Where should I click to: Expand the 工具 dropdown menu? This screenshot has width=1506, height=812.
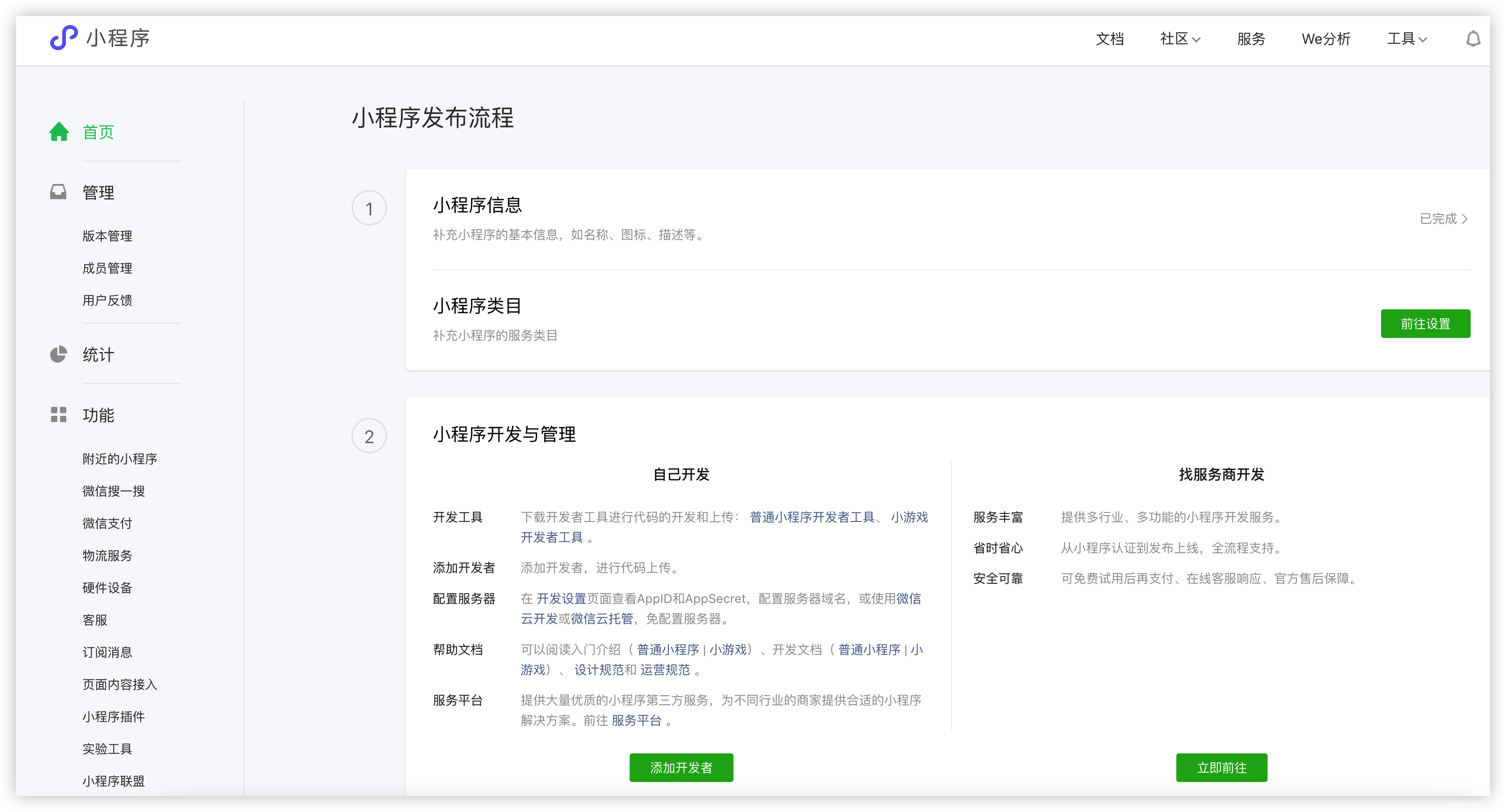(1407, 39)
